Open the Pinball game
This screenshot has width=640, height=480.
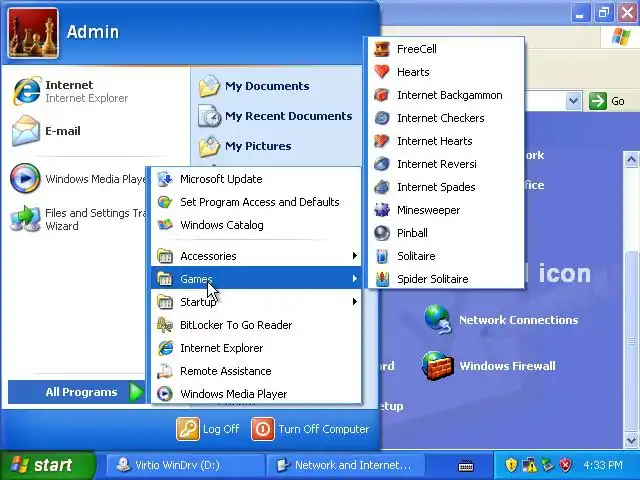(446, 233)
